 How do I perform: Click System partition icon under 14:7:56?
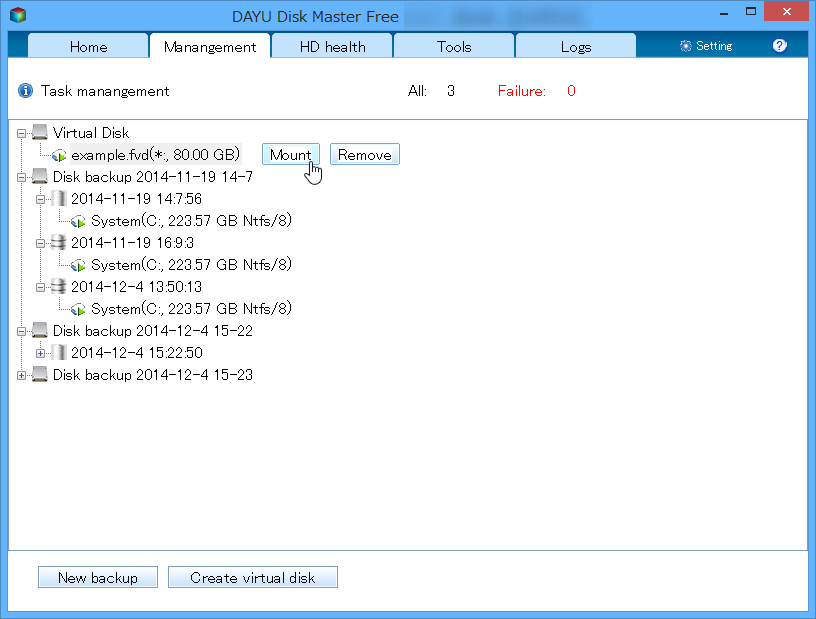(x=79, y=221)
